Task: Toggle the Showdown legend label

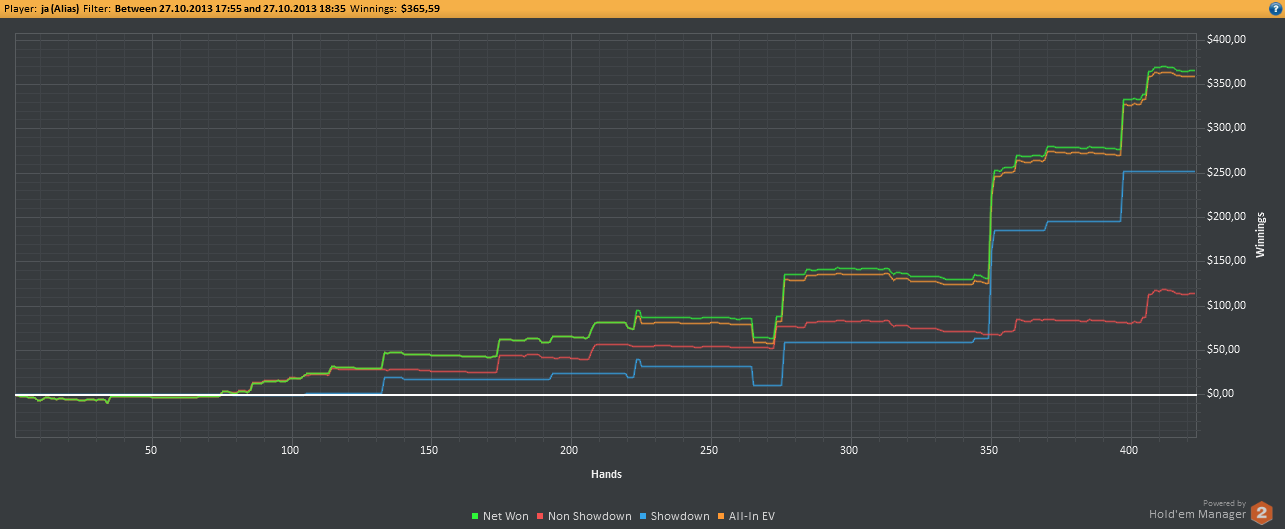Action: pos(680,517)
